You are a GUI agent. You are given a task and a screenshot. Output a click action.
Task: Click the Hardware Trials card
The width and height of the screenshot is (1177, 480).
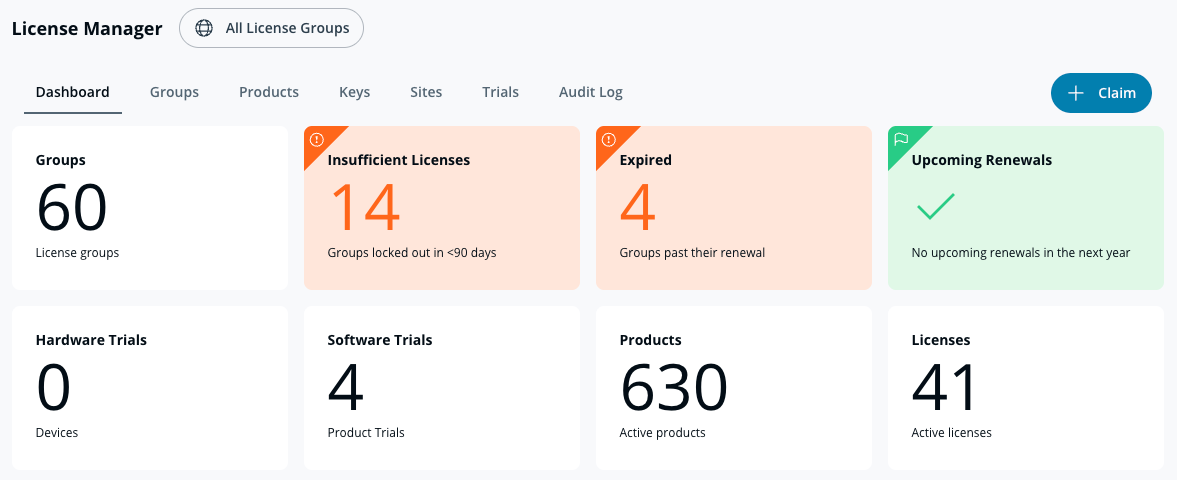150,388
